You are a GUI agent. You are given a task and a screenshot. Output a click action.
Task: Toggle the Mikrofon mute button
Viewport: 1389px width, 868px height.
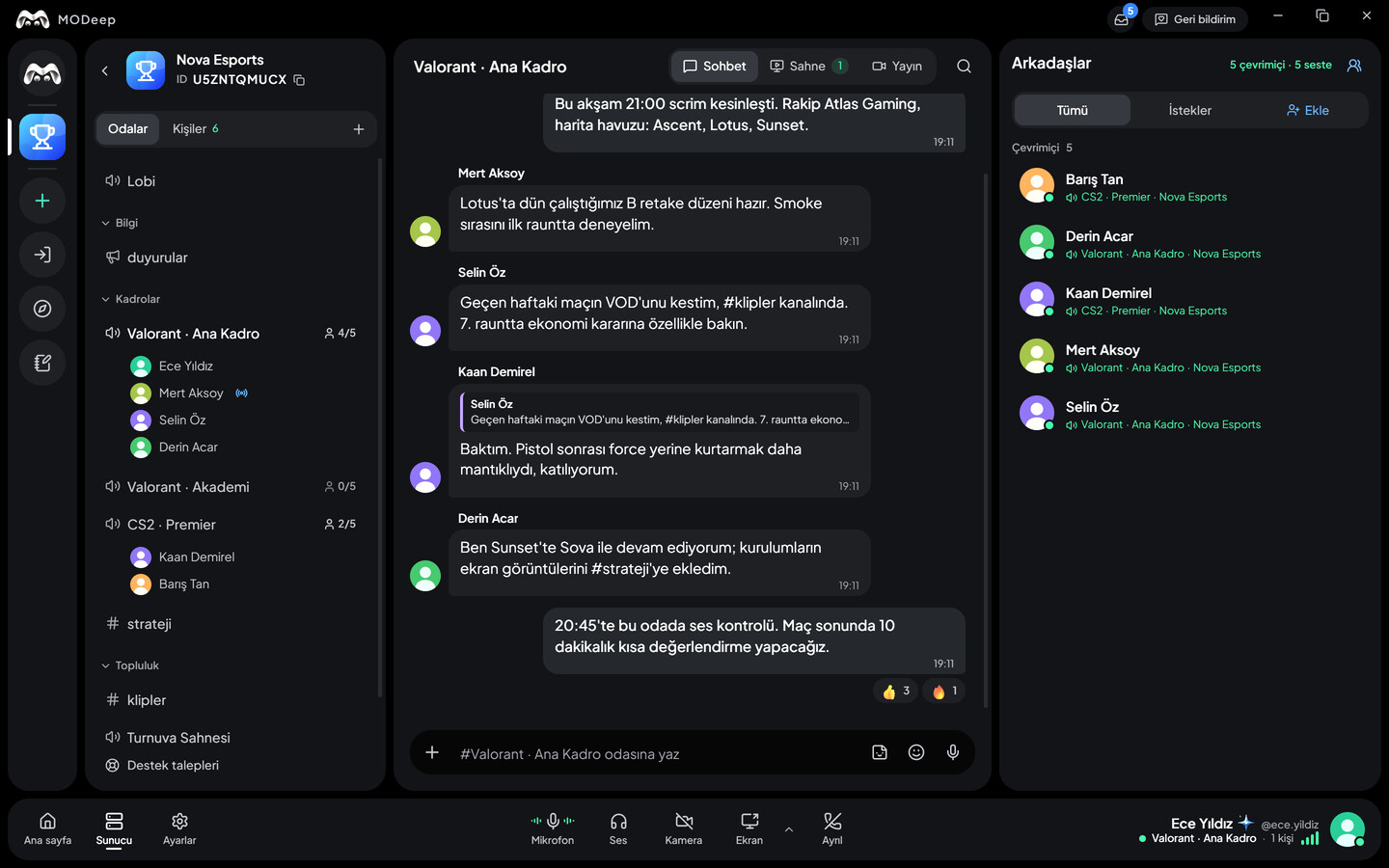point(553,828)
